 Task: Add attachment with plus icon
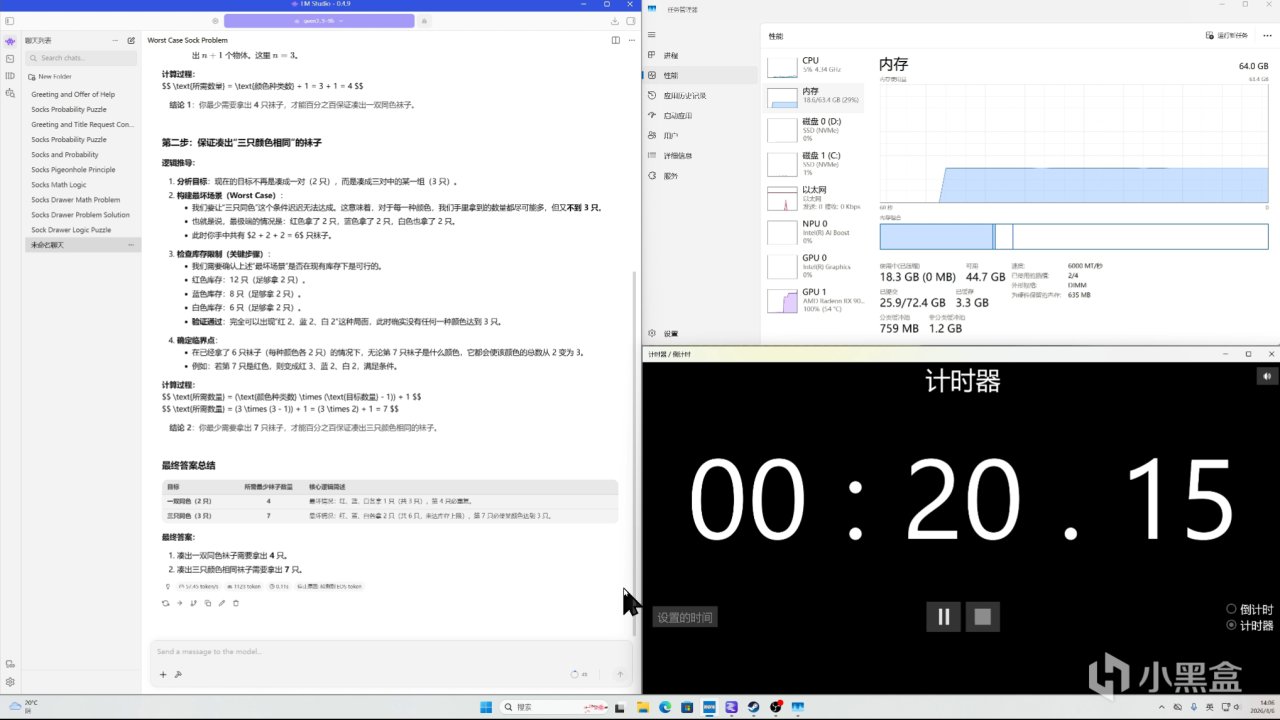coord(163,674)
